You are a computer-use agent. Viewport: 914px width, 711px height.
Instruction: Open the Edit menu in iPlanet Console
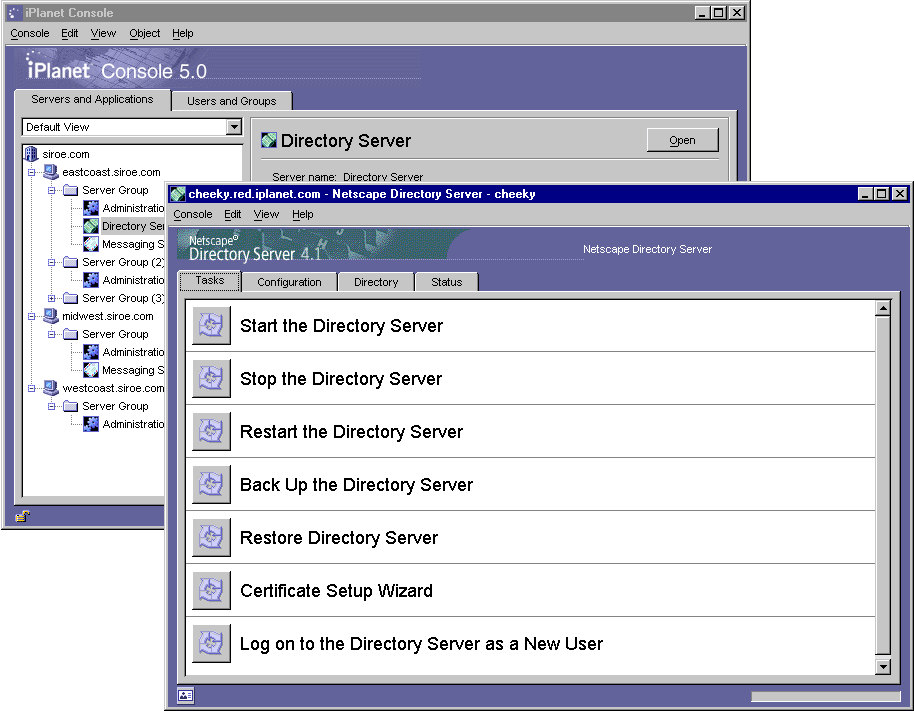coord(69,33)
